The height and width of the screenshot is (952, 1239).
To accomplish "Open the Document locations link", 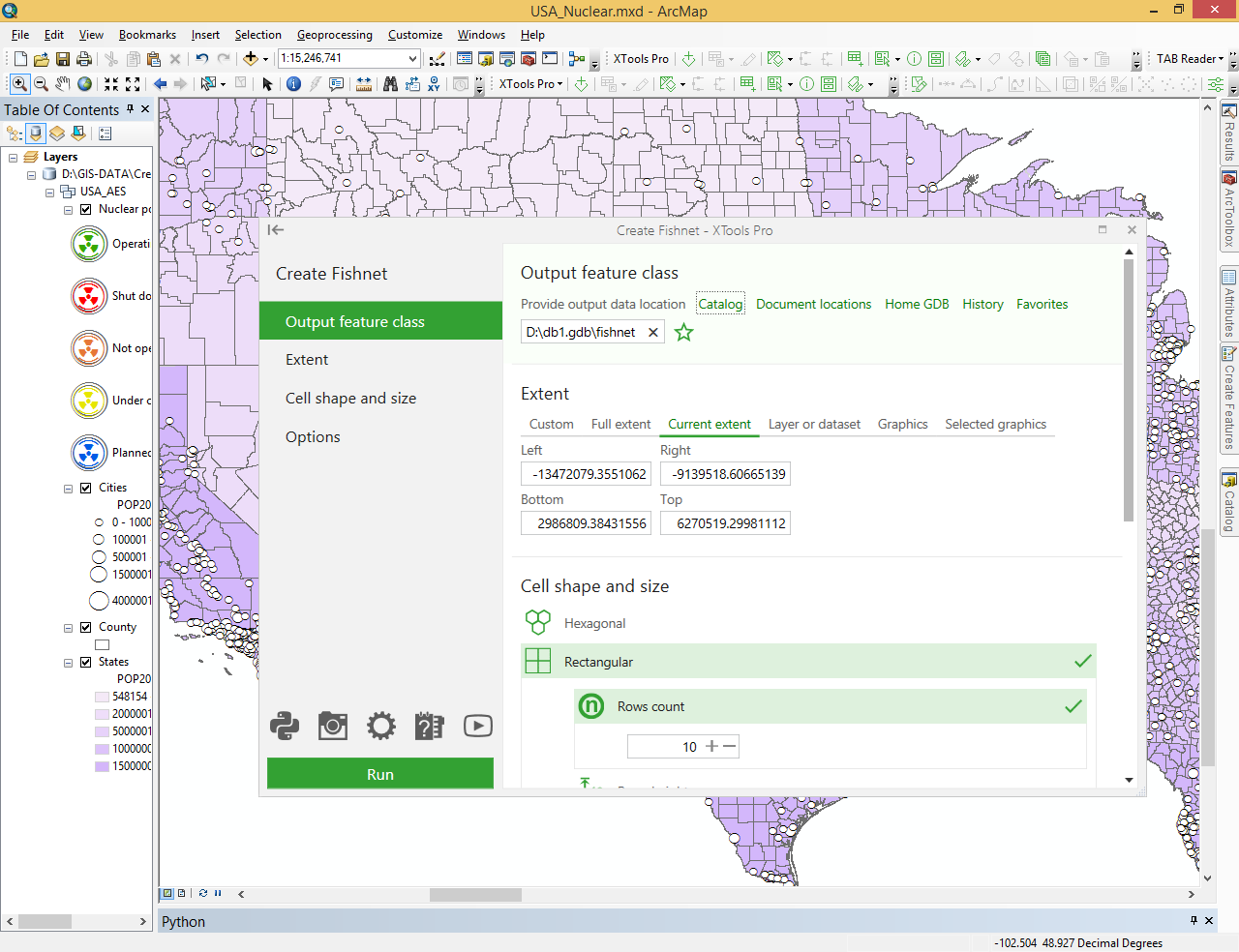I will click(813, 304).
